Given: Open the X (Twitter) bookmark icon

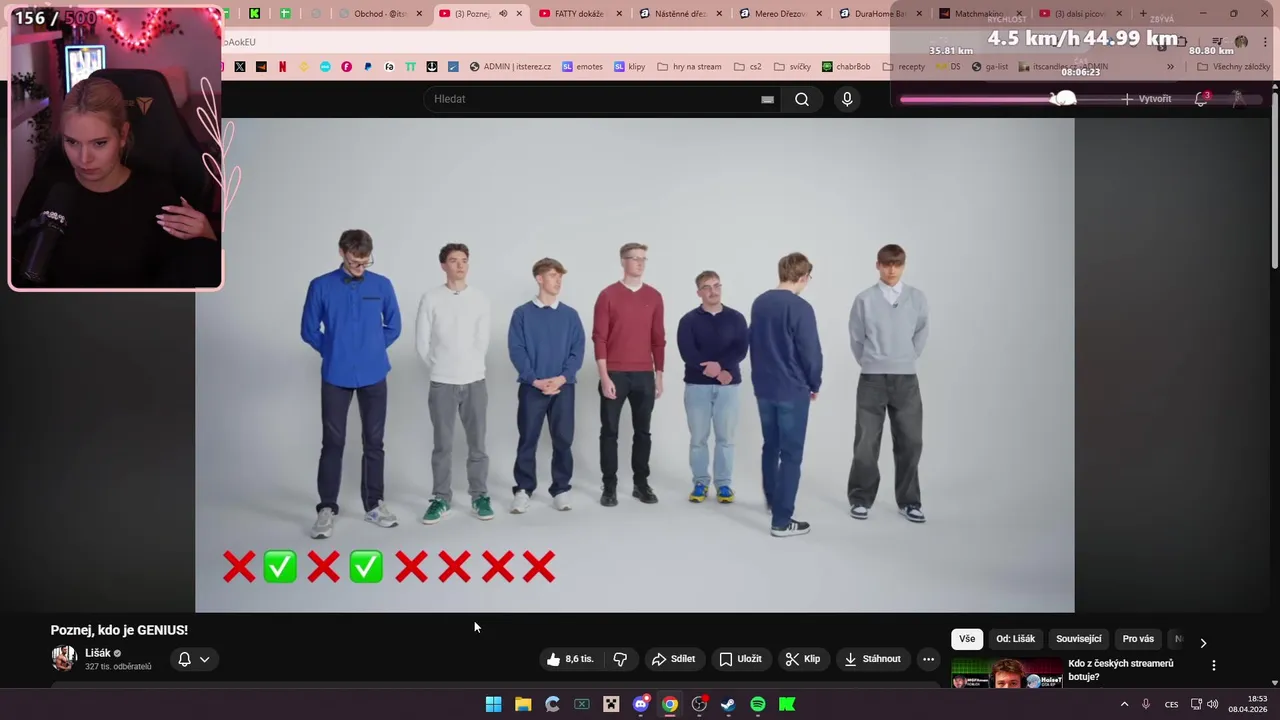Looking at the screenshot, I should (x=240, y=67).
